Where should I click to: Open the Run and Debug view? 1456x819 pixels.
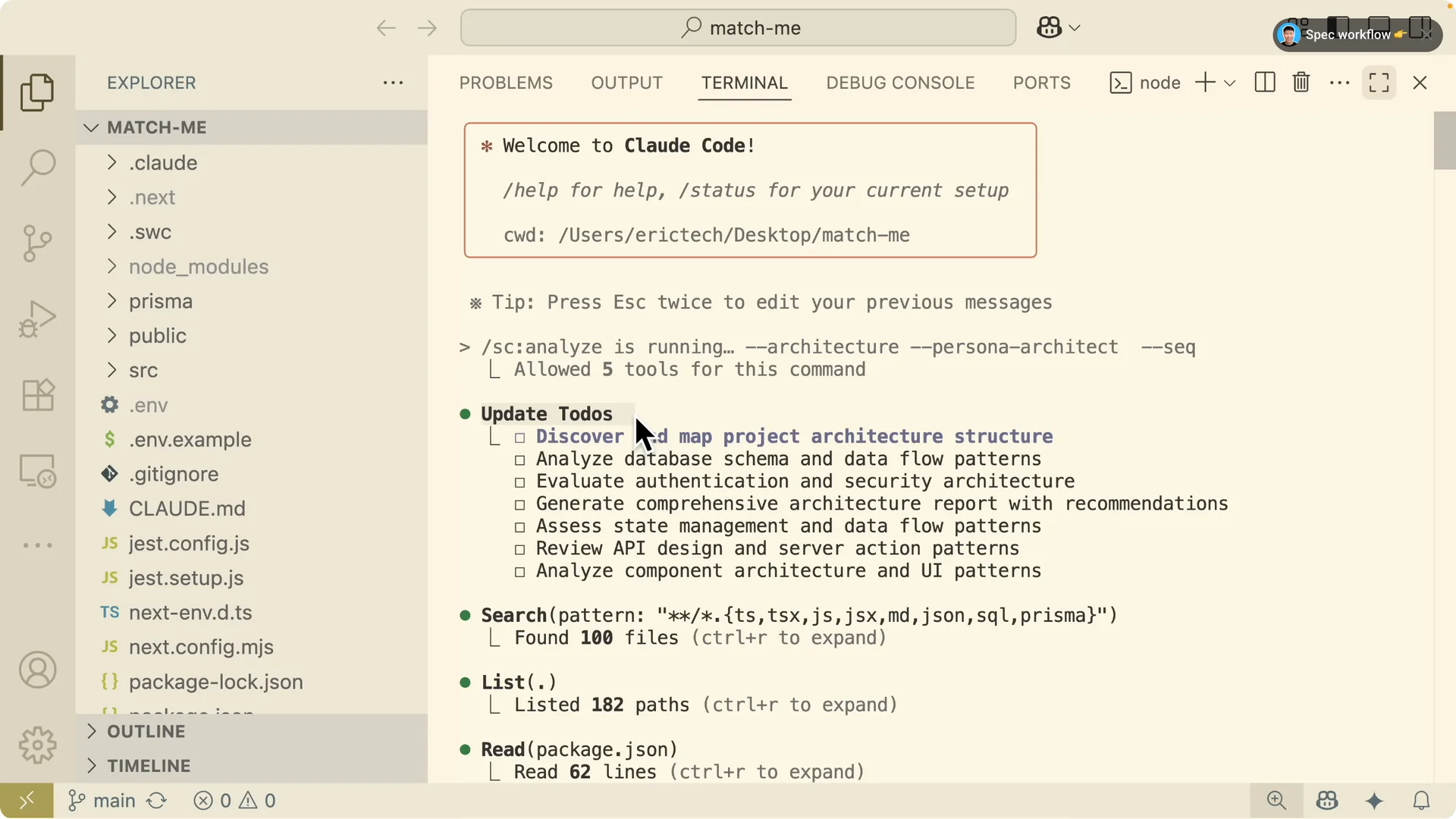pyautogui.click(x=37, y=319)
